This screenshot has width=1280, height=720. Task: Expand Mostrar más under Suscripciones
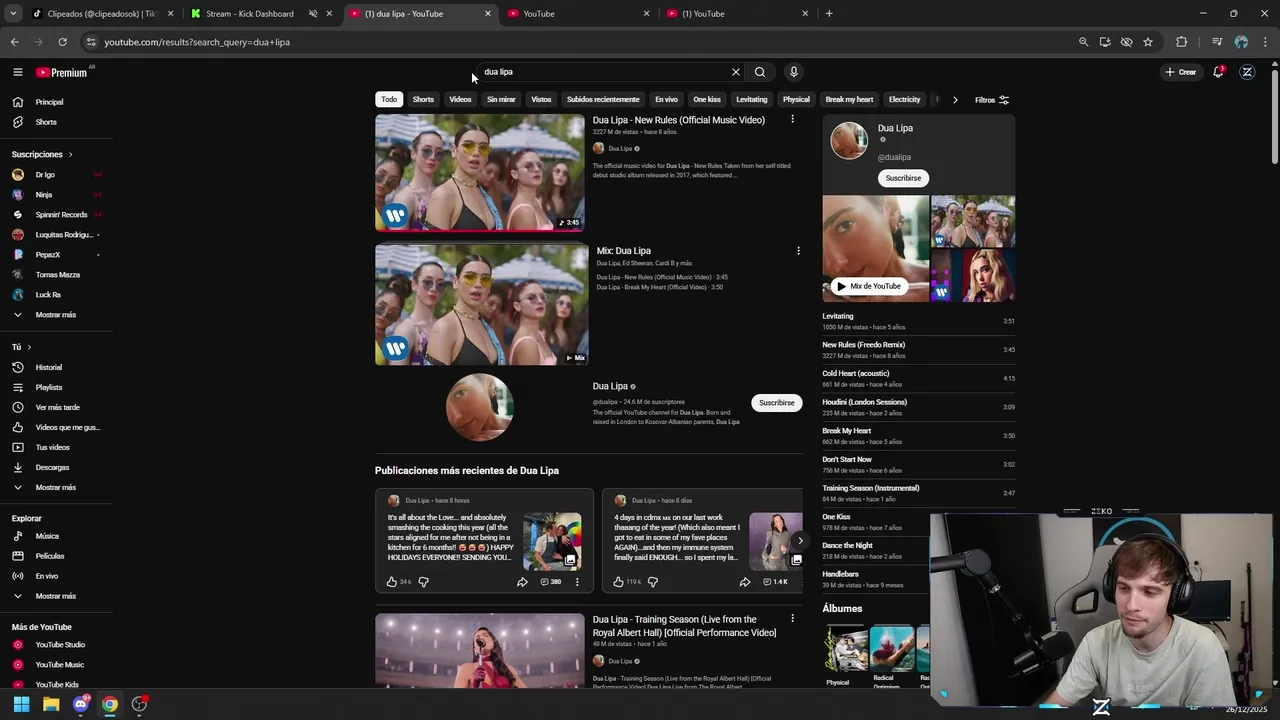click(x=55, y=315)
